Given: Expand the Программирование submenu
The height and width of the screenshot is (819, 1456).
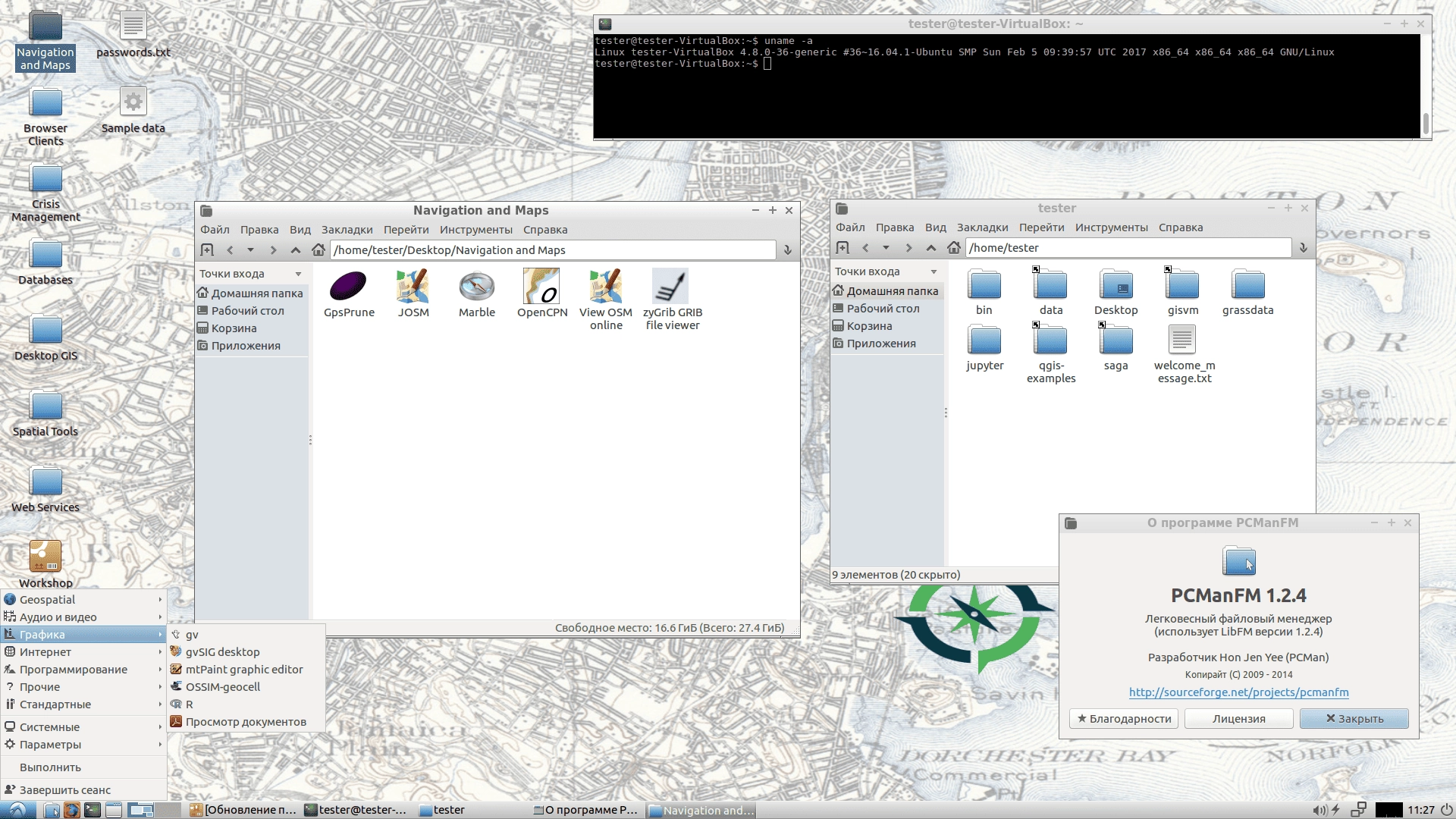Looking at the screenshot, I should [x=83, y=669].
